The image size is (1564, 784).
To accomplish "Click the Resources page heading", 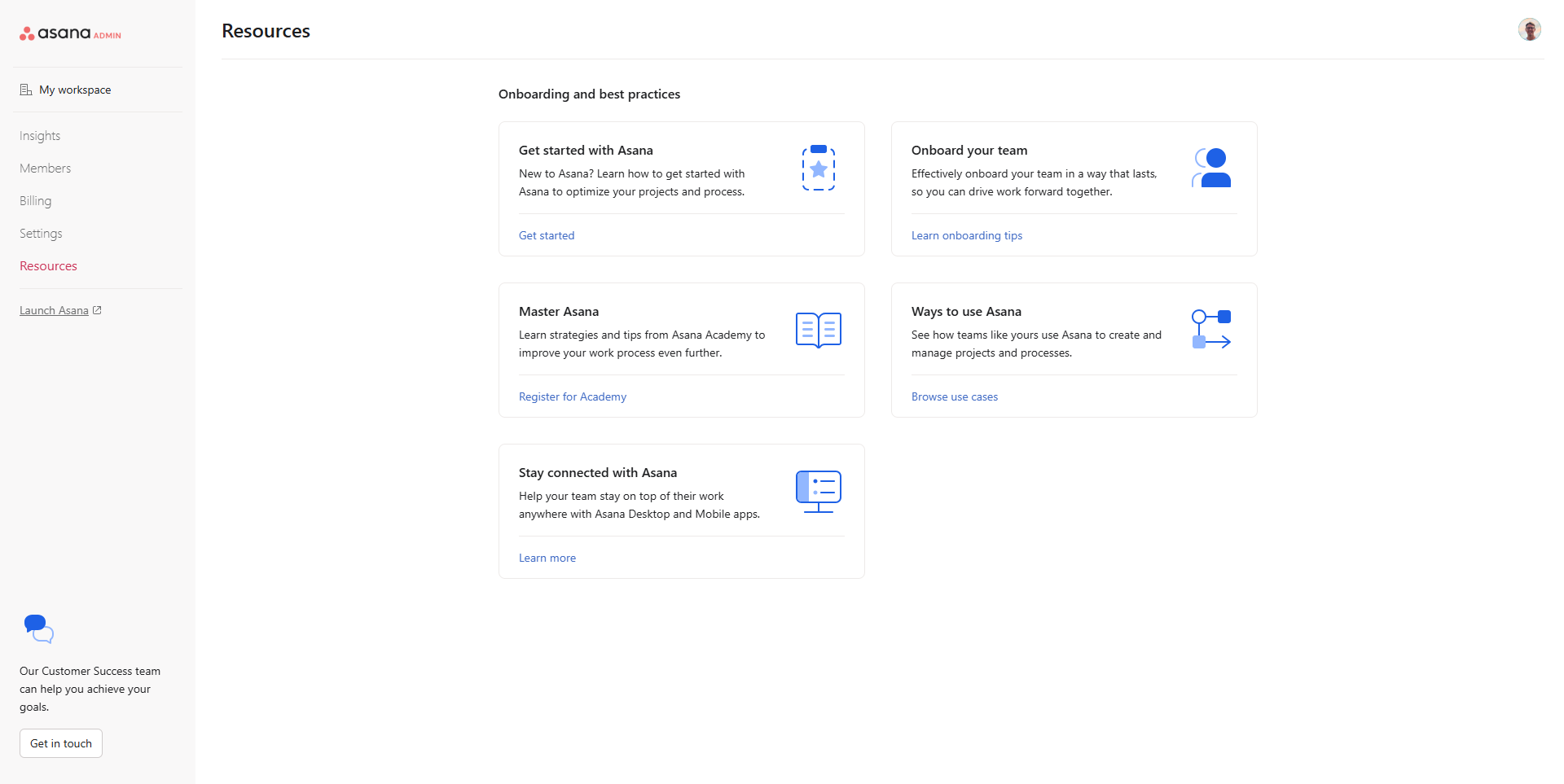I will pyautogui.click(x=266, y=31).
